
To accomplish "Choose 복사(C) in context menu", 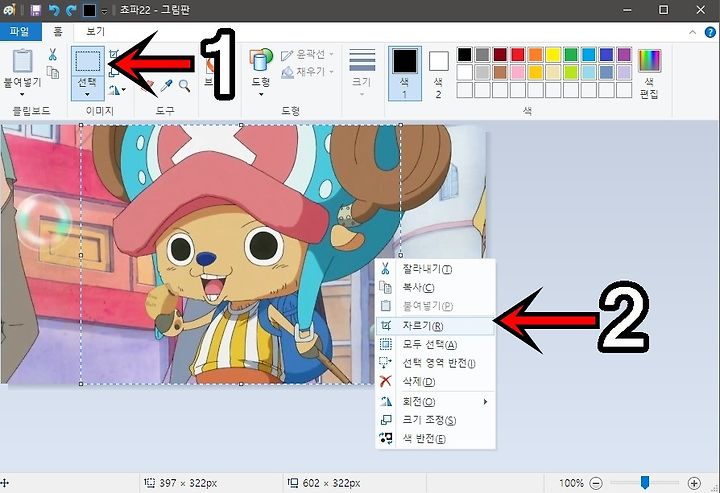I will pyautogui.click(x=435, y=287).
